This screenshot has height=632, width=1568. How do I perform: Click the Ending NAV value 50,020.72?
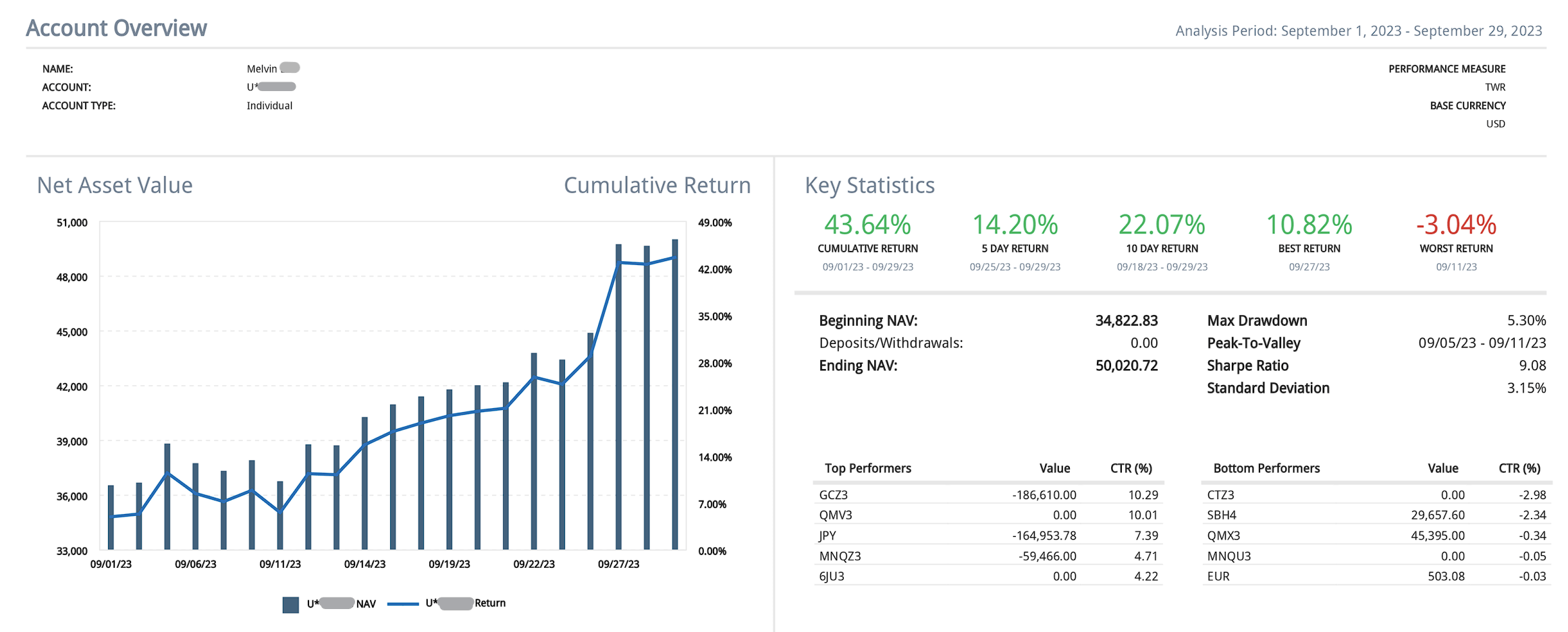click(x=1126, y=366)
